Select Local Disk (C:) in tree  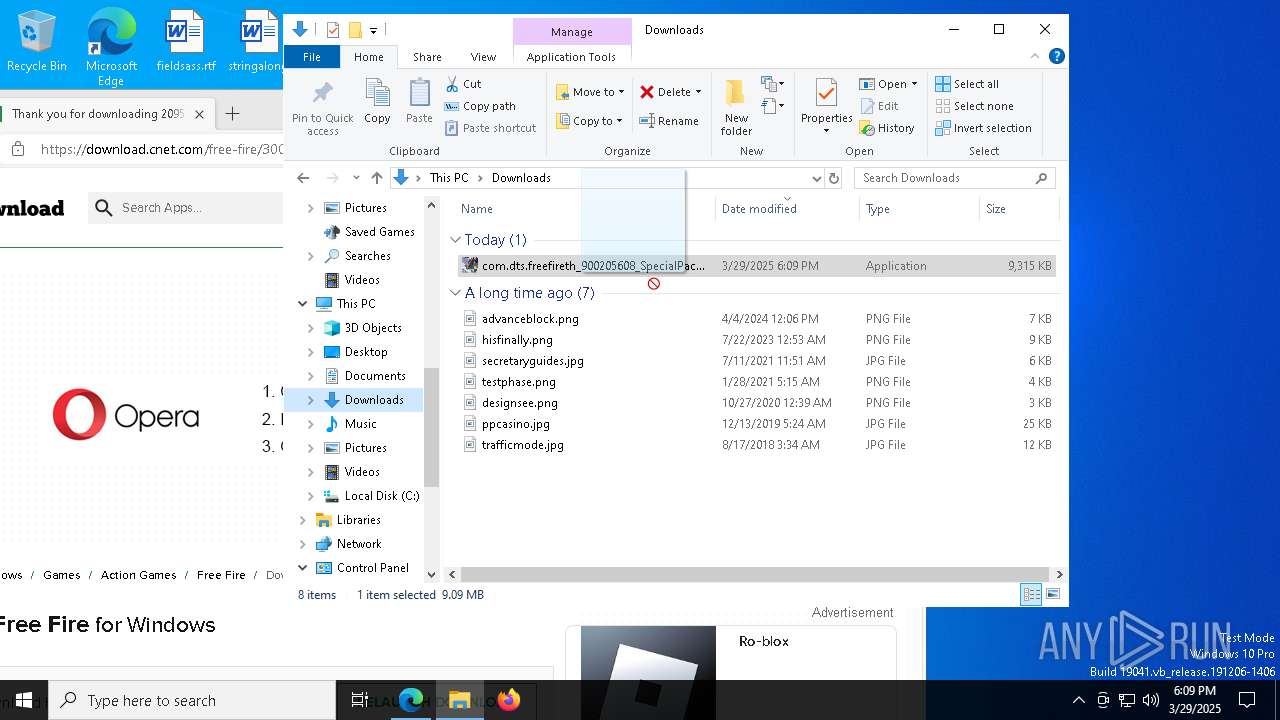pyautogui.click(x=381, y=496)
